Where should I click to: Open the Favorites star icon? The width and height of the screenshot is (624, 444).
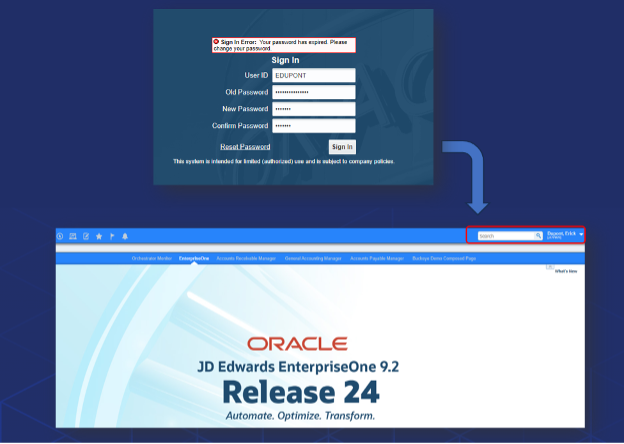tap(99, 236)
